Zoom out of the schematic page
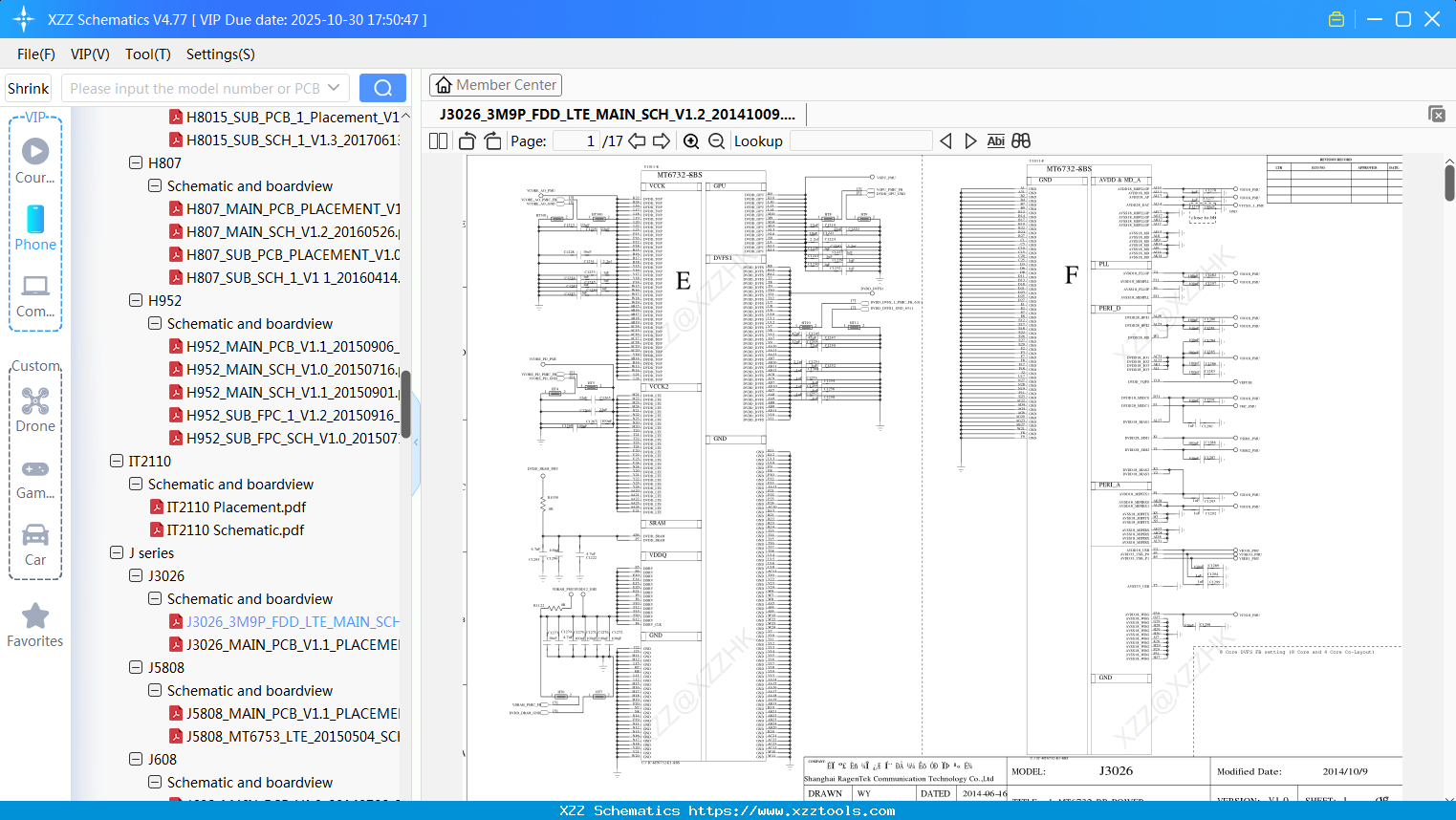This screenshot has width=1456, height=820. 715,140
